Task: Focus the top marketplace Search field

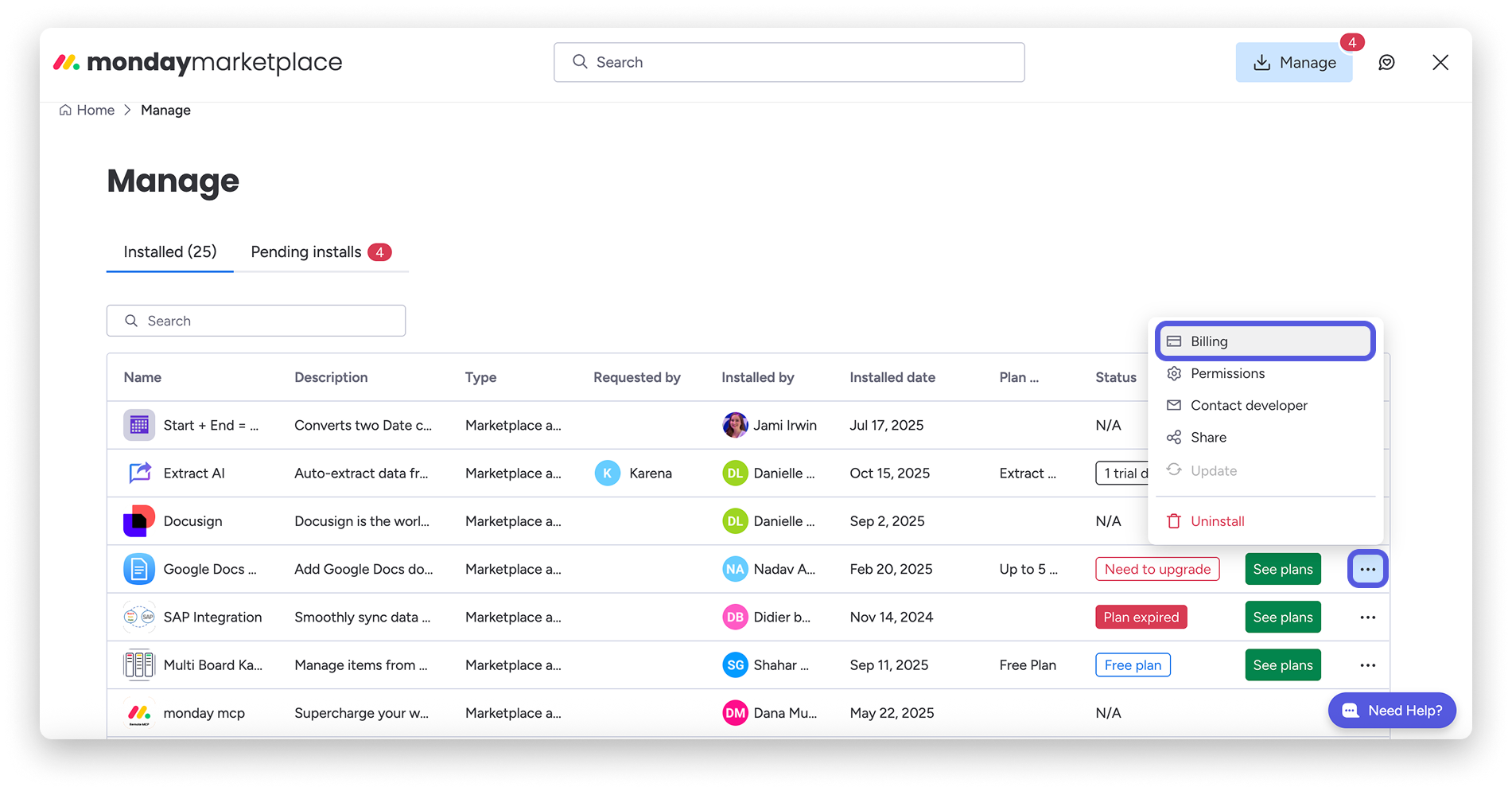Action: click(x=789, y=62)
